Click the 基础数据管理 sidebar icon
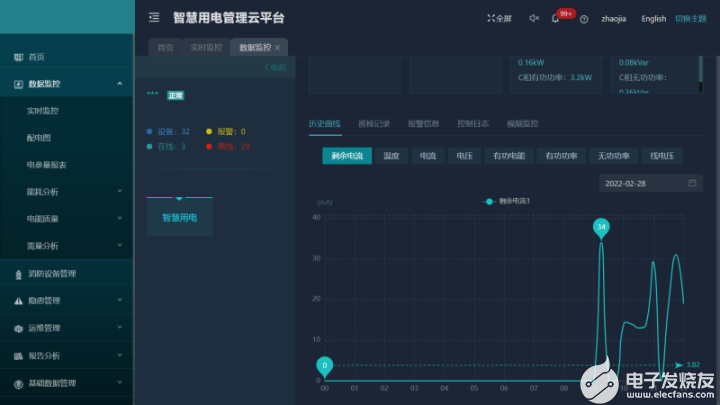Screen dimensions: 720x405 tap(18, 384)
